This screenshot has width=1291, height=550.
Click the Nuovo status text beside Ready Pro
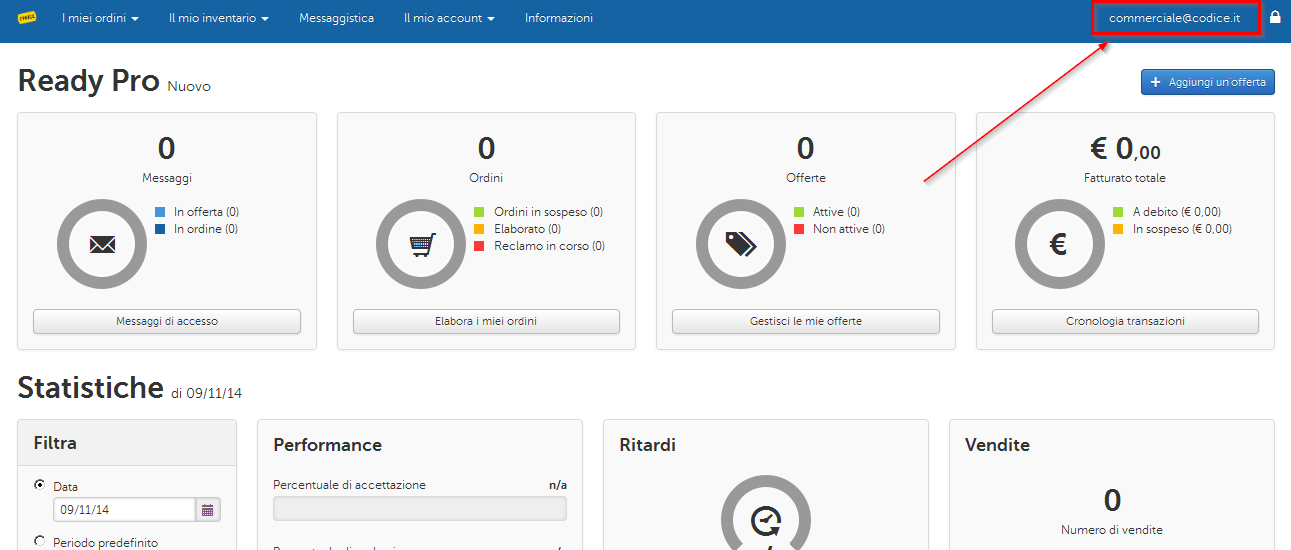tap(189, 87)
